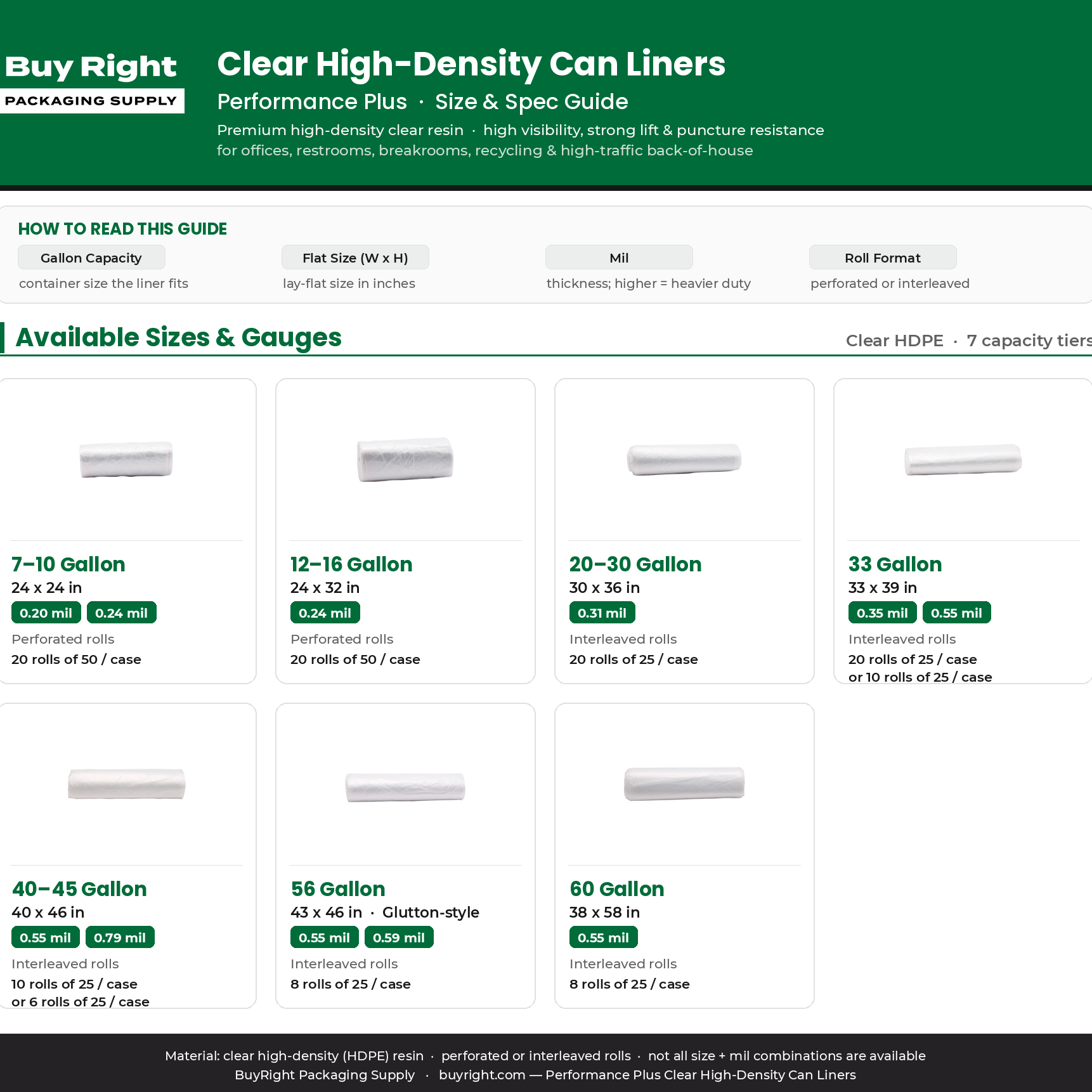The image size is (1092, 1092).
Task: Click 'or 6 rolls of 25 / case'
Action: [81, 1002]
